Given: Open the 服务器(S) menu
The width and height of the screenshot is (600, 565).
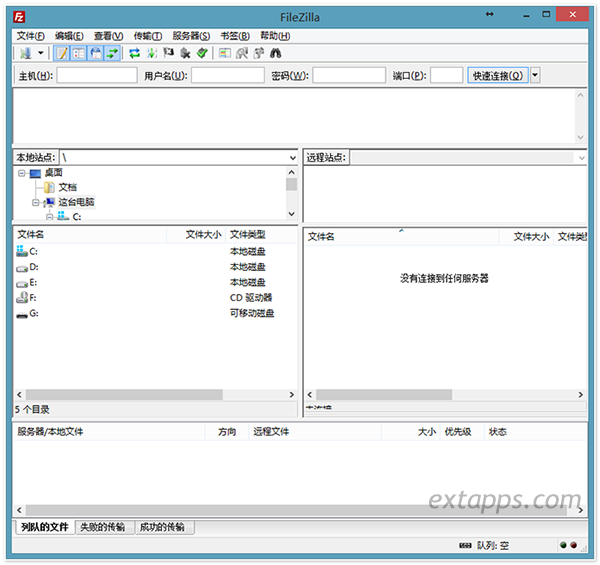Looking at the screenshot, I should 191,36.
